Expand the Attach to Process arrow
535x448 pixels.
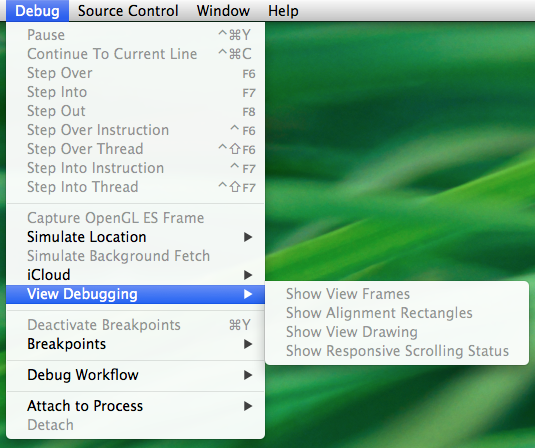(x=248, y=406)
